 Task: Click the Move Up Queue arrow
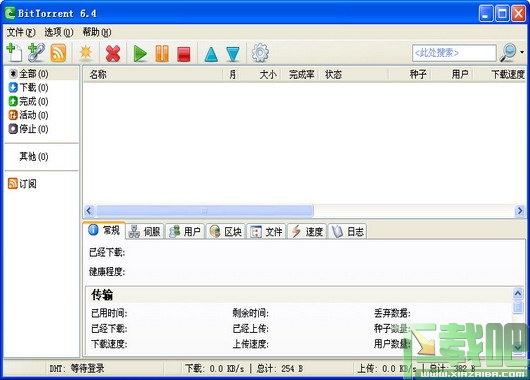(x=211, y=54)
